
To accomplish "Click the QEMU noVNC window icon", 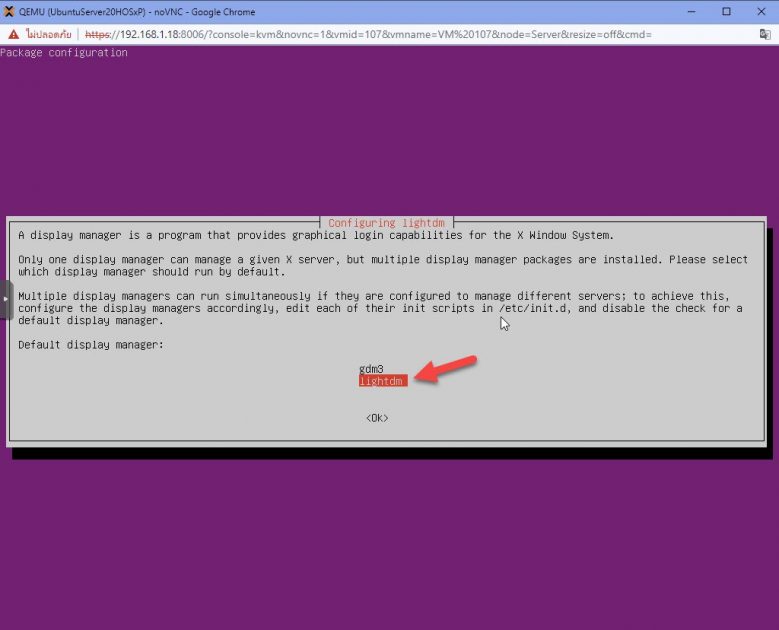I will tap(8, 11).
